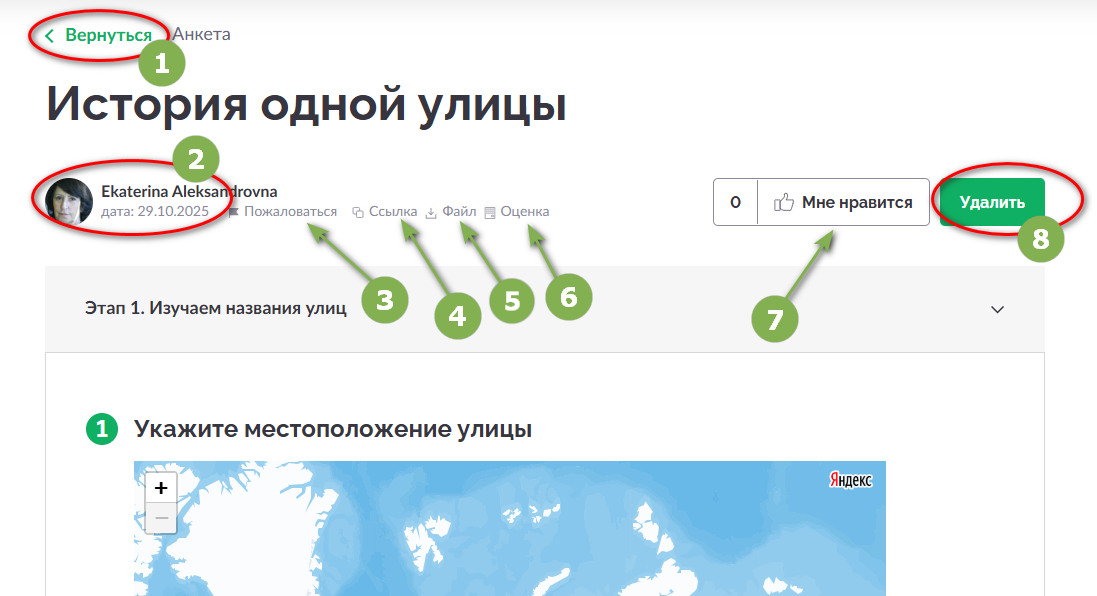Toggle the chevron on the Этап 1 panel
This screenshot has height=596, width=1097.
coord(997,309)
